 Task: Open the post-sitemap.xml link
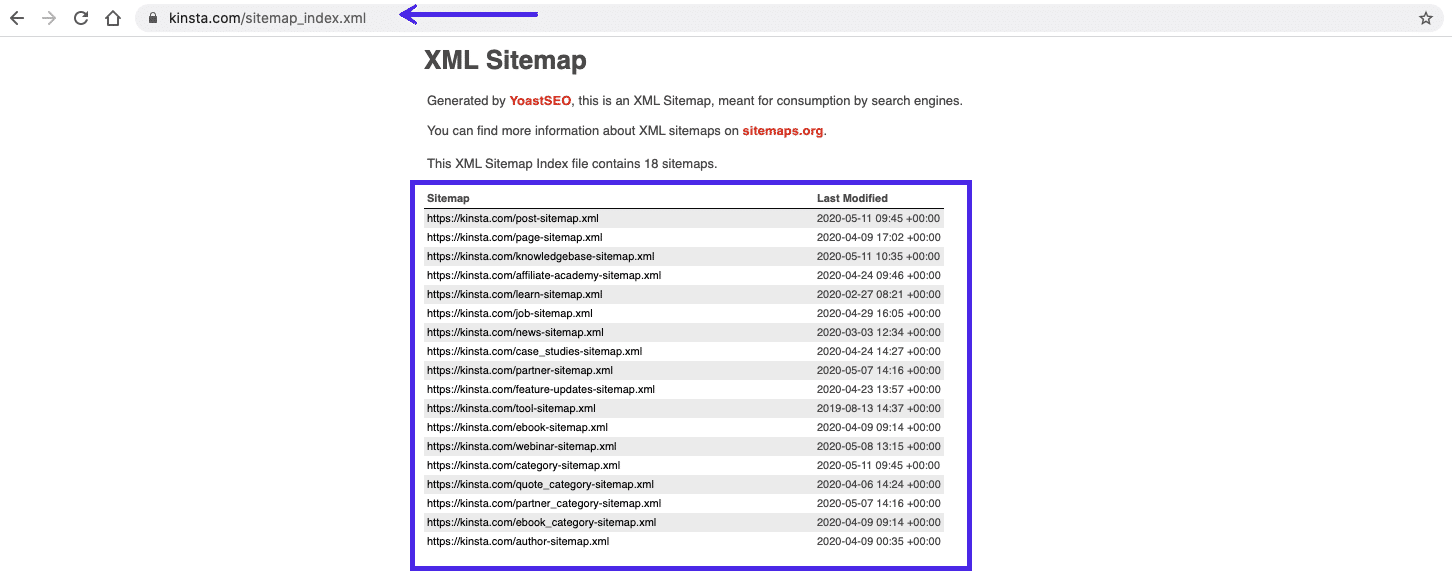point(514,217)
